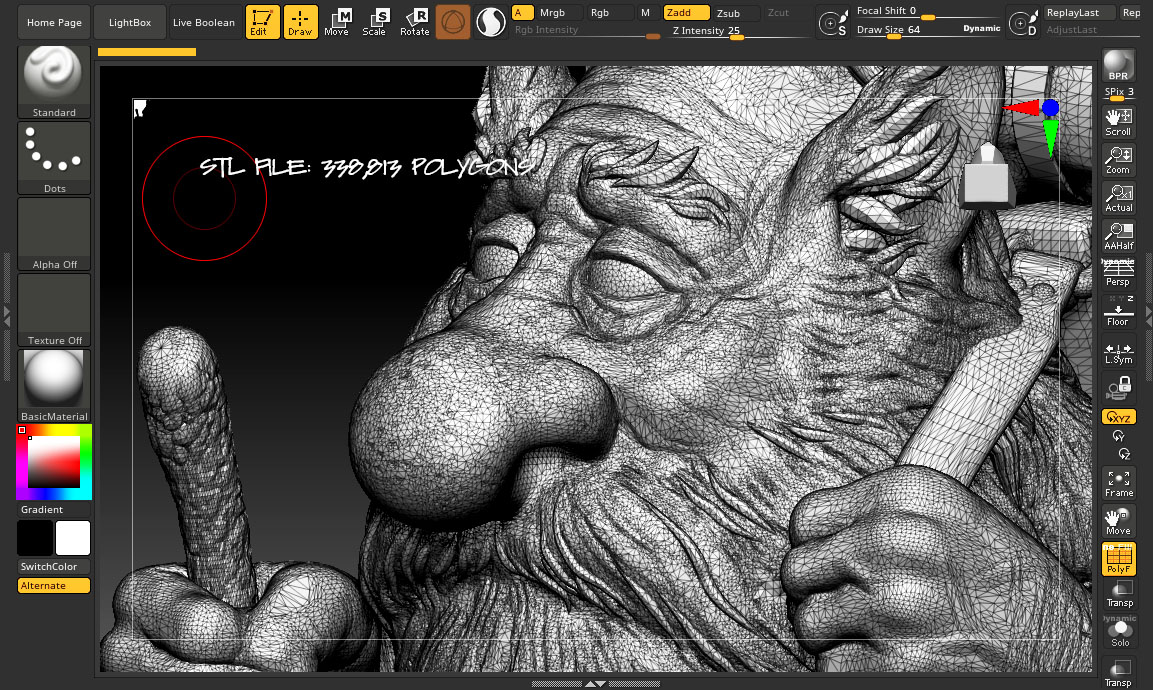Activate the Move transform tool

(337, 22)
